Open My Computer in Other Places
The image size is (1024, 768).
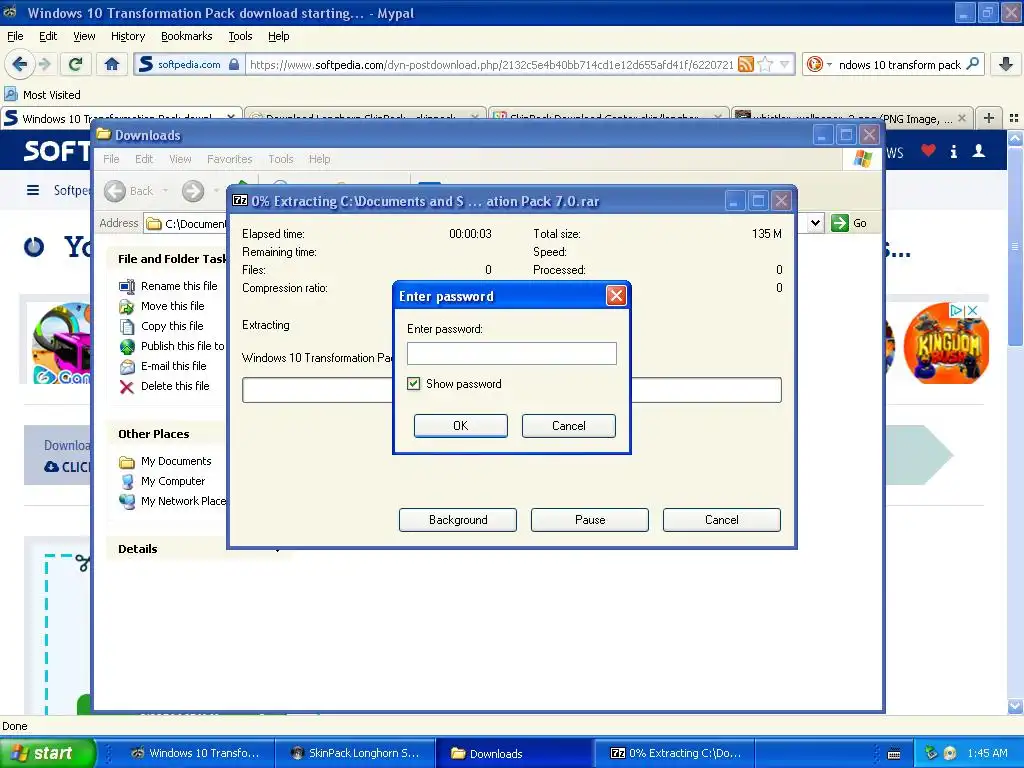(x=162, y=481)
